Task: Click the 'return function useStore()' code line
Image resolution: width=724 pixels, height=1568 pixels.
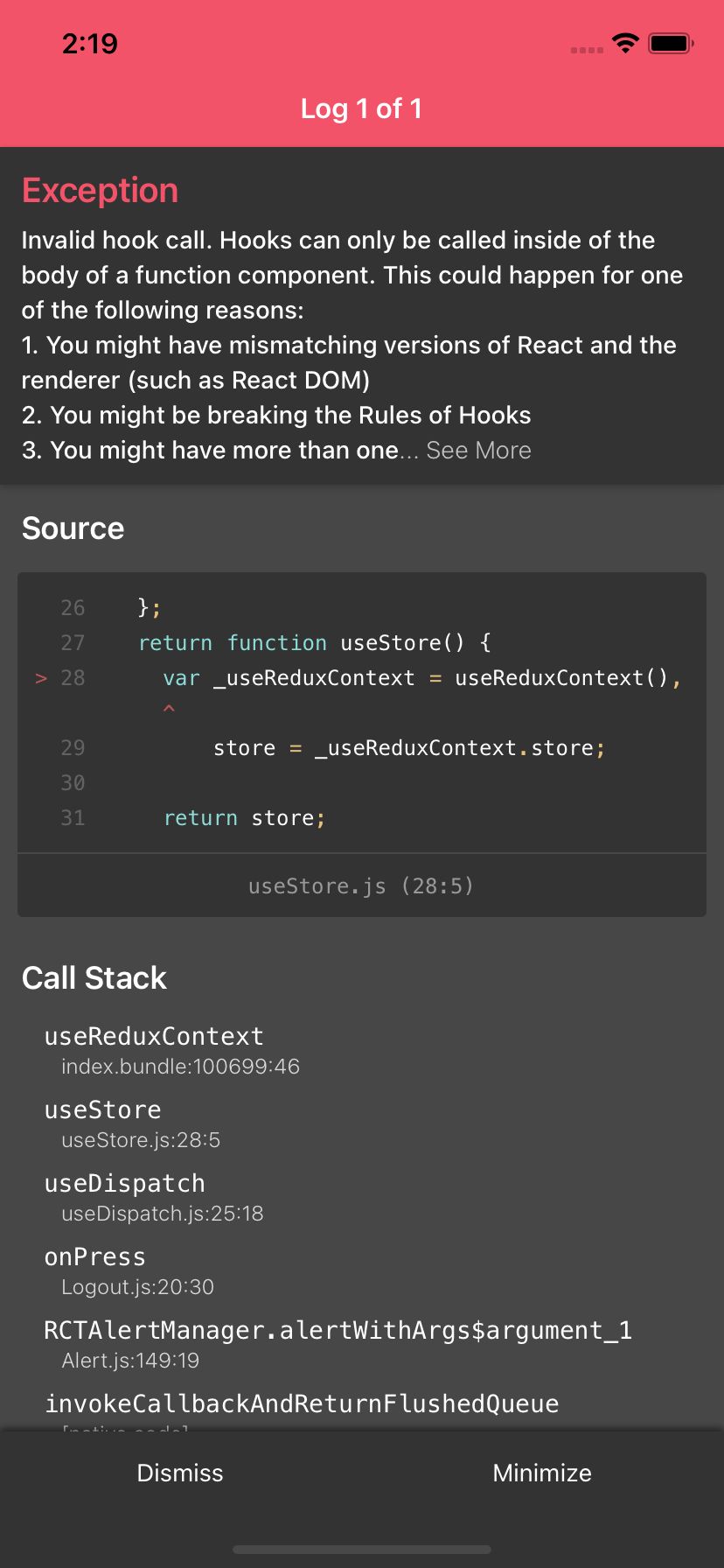Action: click(x=314, y=643)
